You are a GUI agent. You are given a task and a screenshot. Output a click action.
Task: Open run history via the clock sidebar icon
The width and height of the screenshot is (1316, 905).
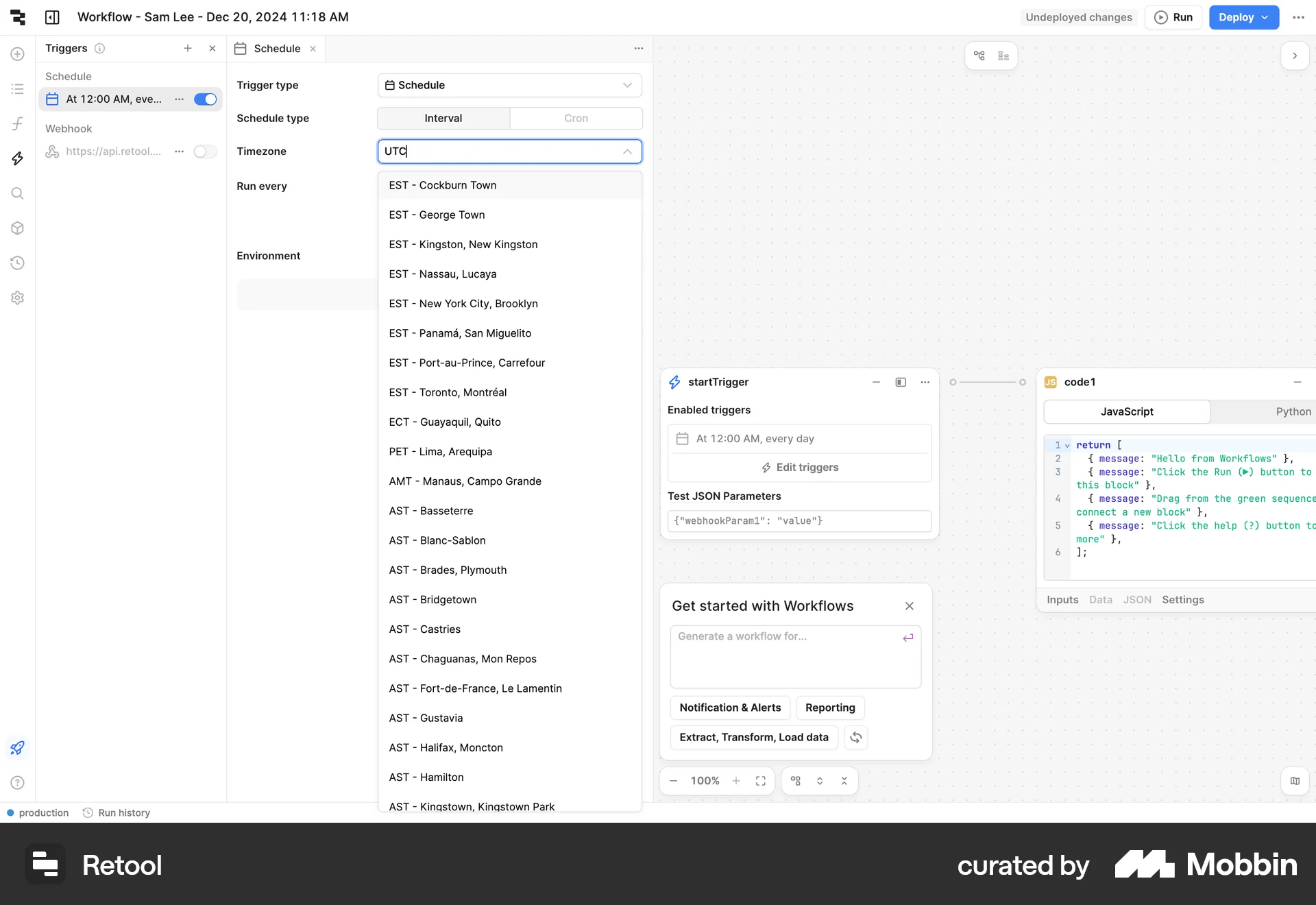coord(17,263)
